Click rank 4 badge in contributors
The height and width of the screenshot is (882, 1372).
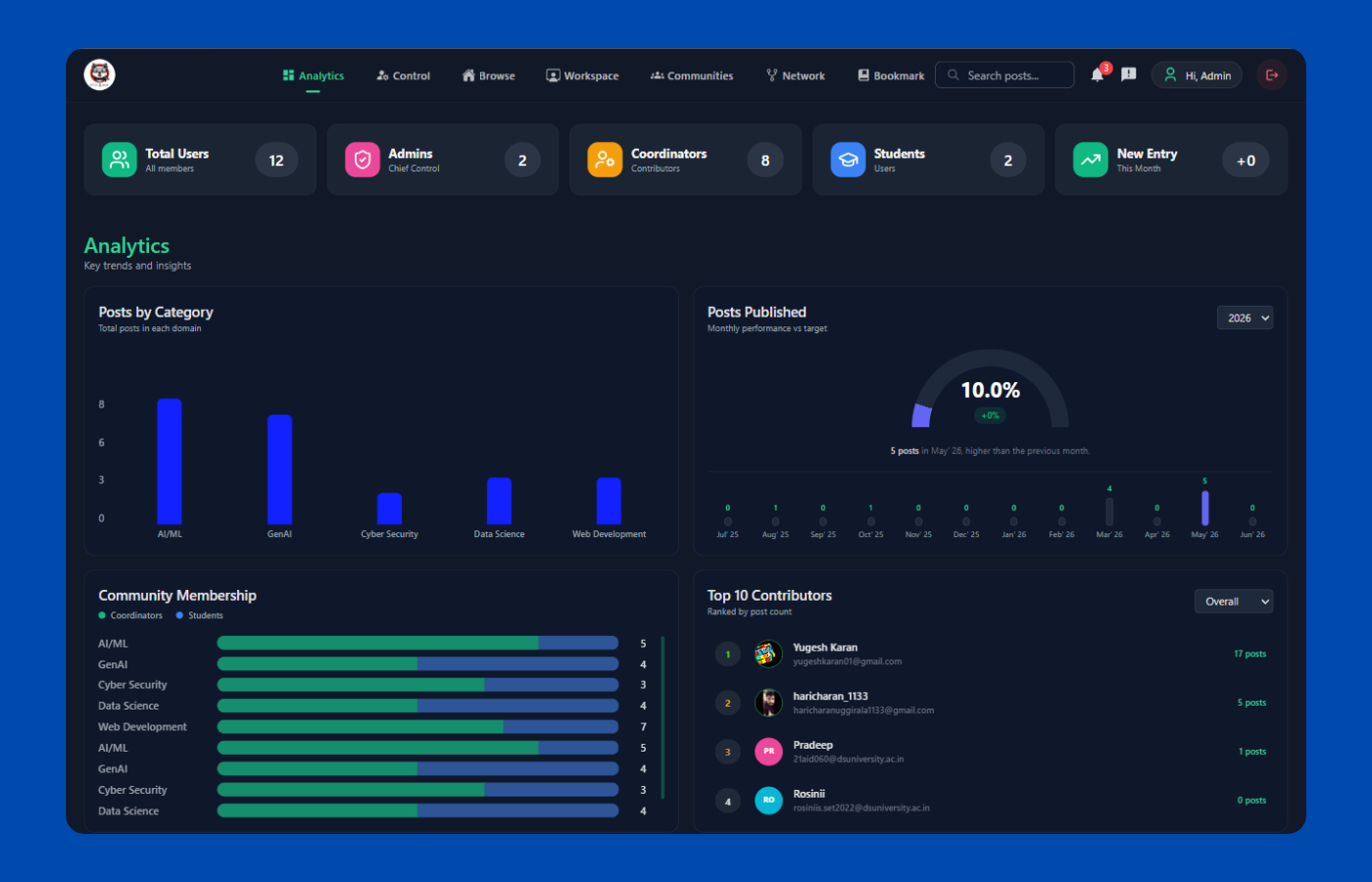(728, 801)
